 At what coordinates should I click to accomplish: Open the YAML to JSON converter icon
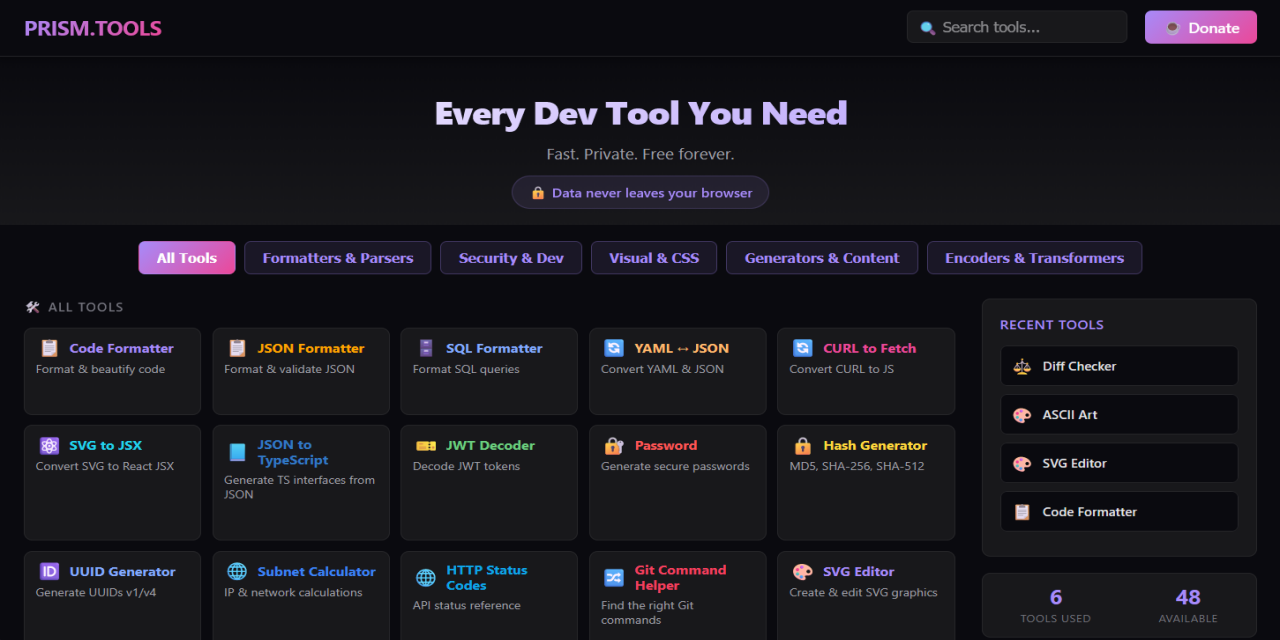(x=614, y=348)
